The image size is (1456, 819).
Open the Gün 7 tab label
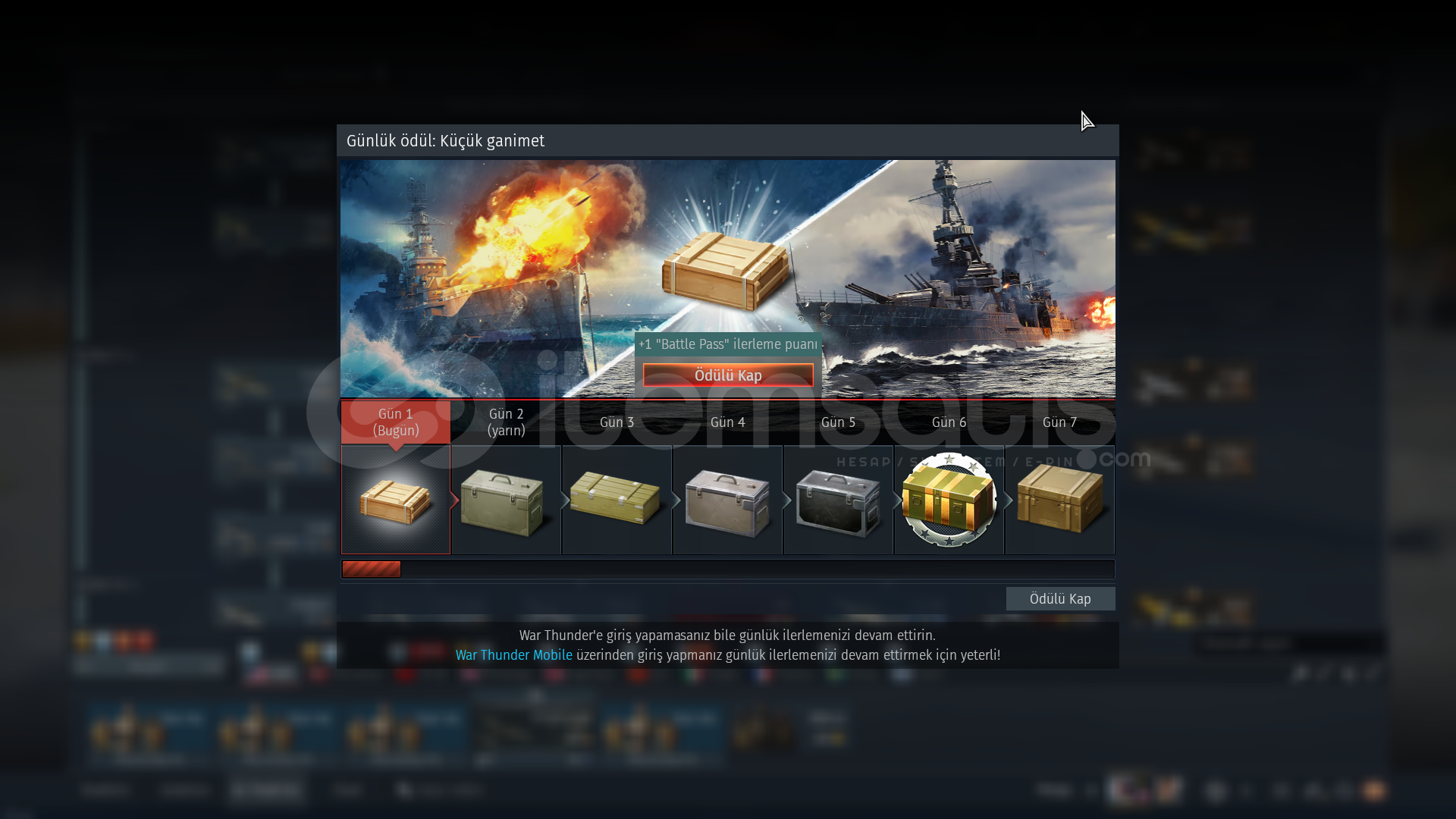click(x=1059, y=422)
